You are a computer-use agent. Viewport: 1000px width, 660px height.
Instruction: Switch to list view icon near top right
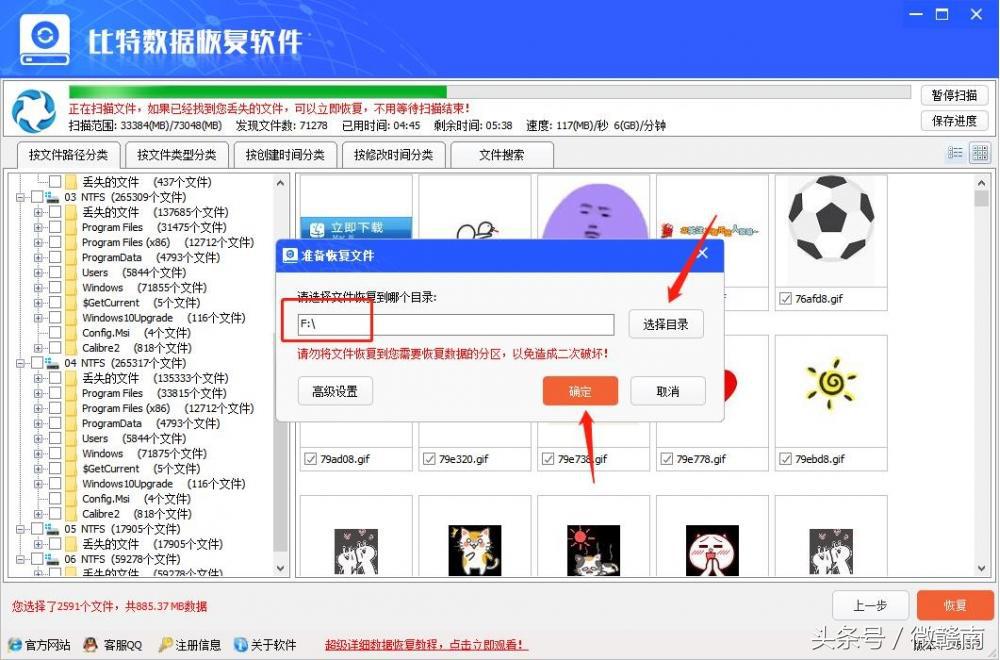(955, 152)
